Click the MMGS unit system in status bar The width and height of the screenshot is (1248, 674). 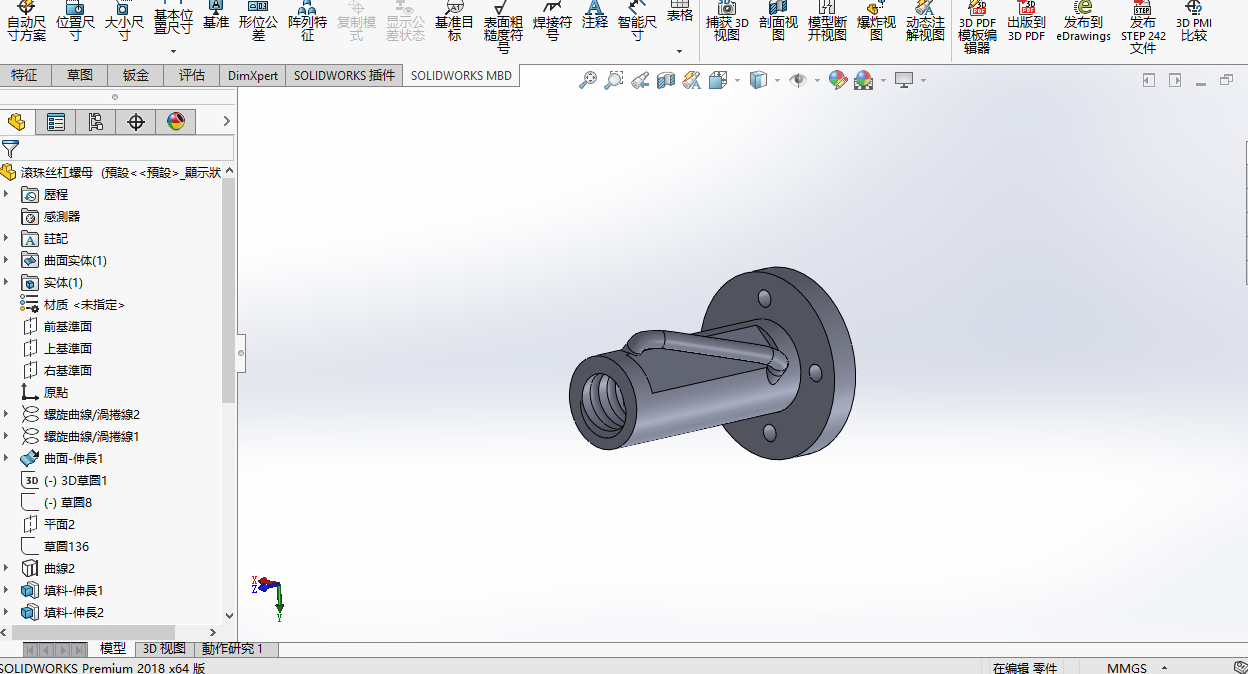[1126, 668]
